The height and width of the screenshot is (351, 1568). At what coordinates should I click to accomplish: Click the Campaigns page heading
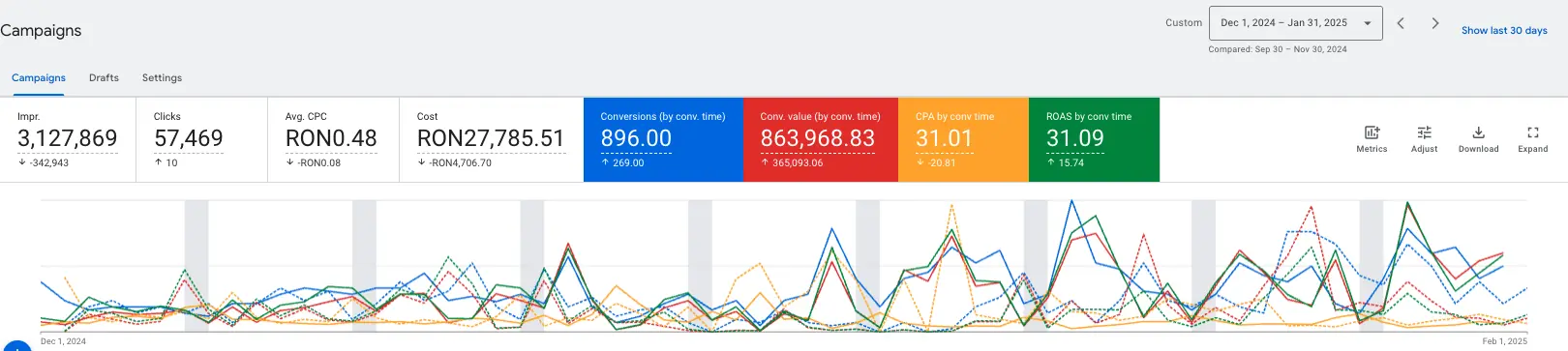point(41,30)
